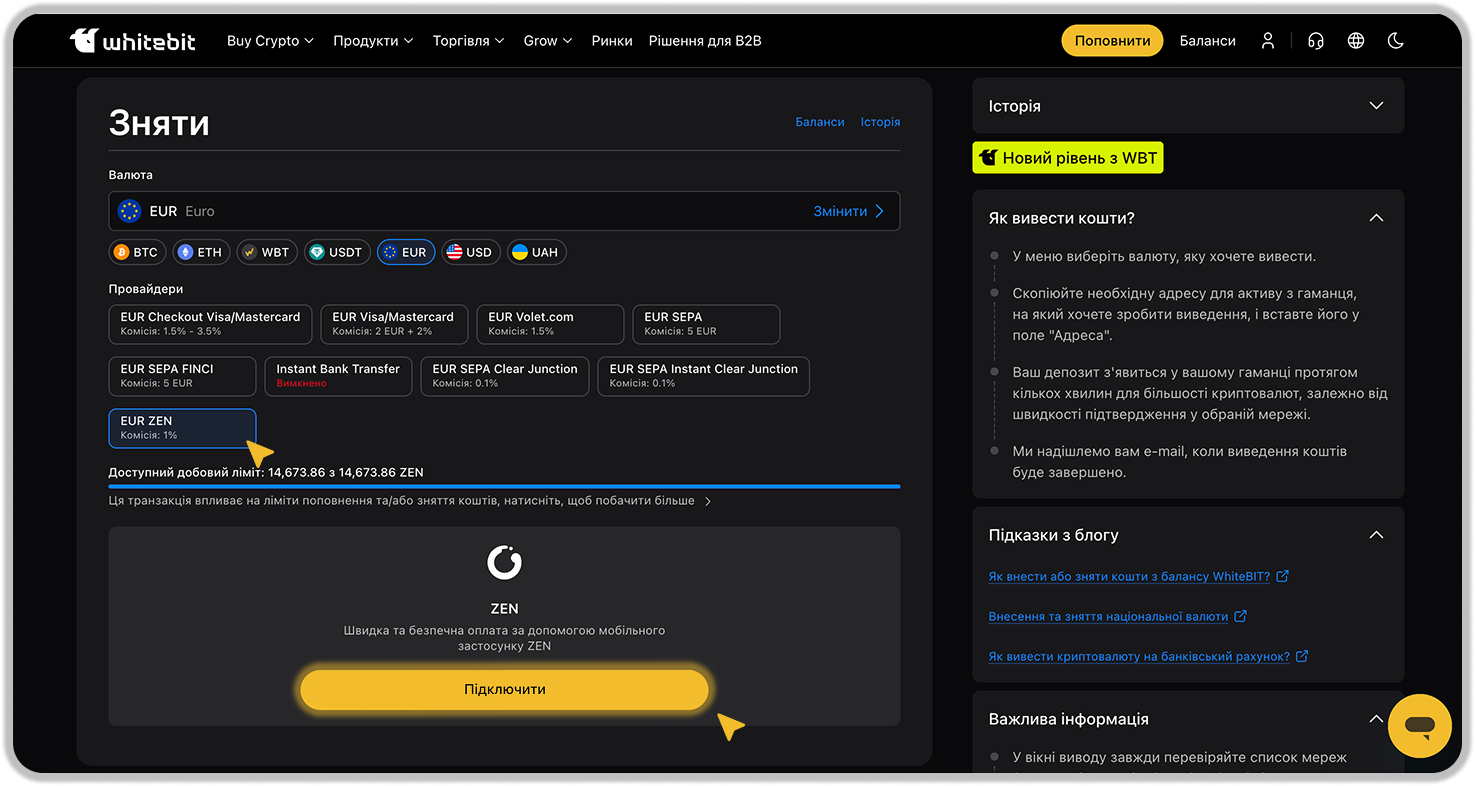1475x786 pixels.
Task: Collapse the Як вивести кошти section
Action: (1376, 218)
